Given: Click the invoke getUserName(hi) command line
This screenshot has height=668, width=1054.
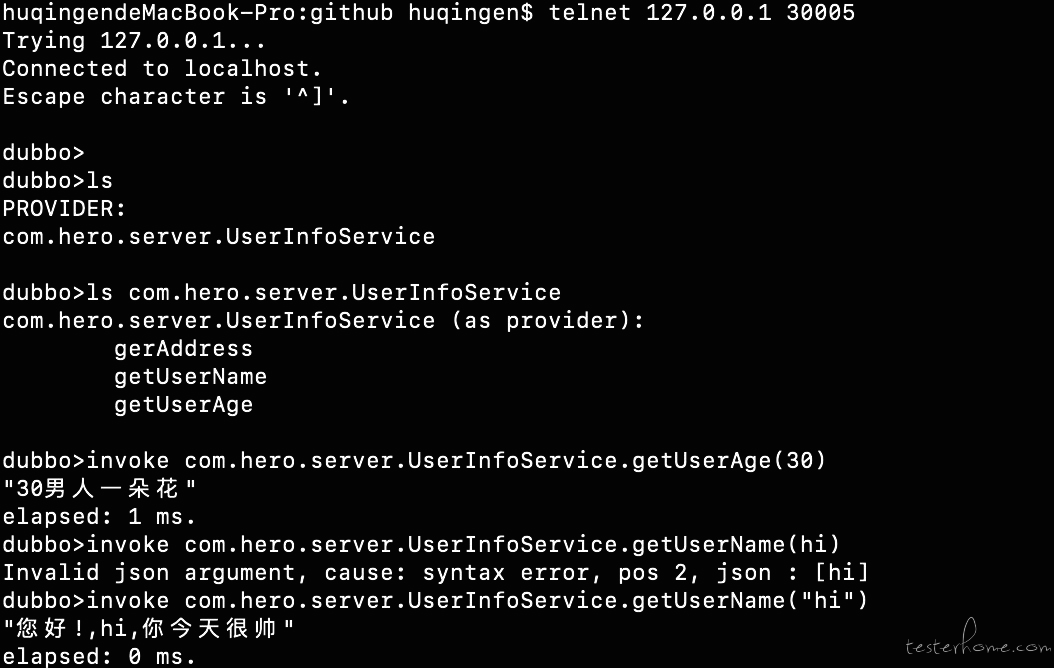Looking at the screenshot, I should tap(421, 544).
